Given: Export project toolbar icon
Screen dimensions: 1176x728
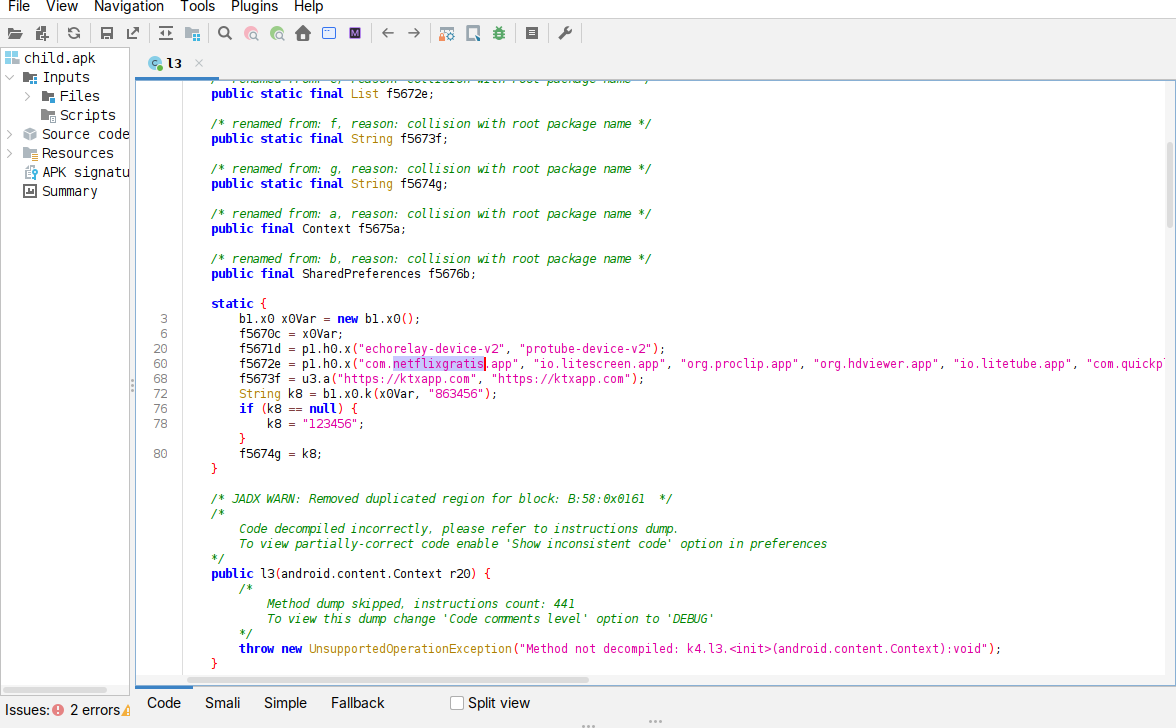Looking at the screenshot, I should pos(133,33).
